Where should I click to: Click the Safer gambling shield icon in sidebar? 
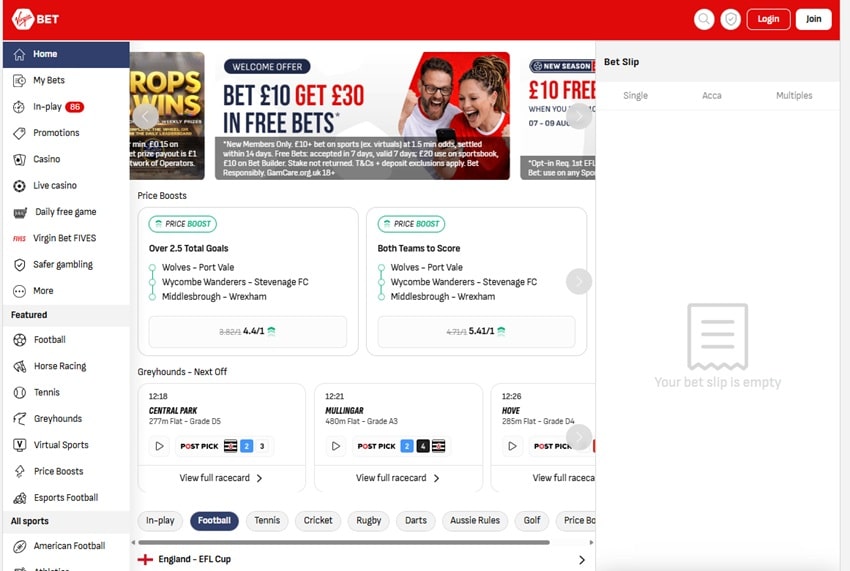[20, 265]
